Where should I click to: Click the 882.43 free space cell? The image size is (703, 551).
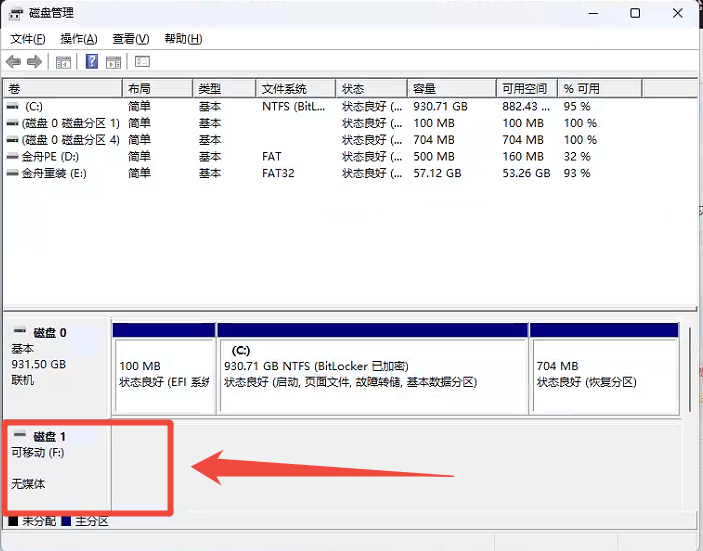pyautogui.click(x=526, y=106)
